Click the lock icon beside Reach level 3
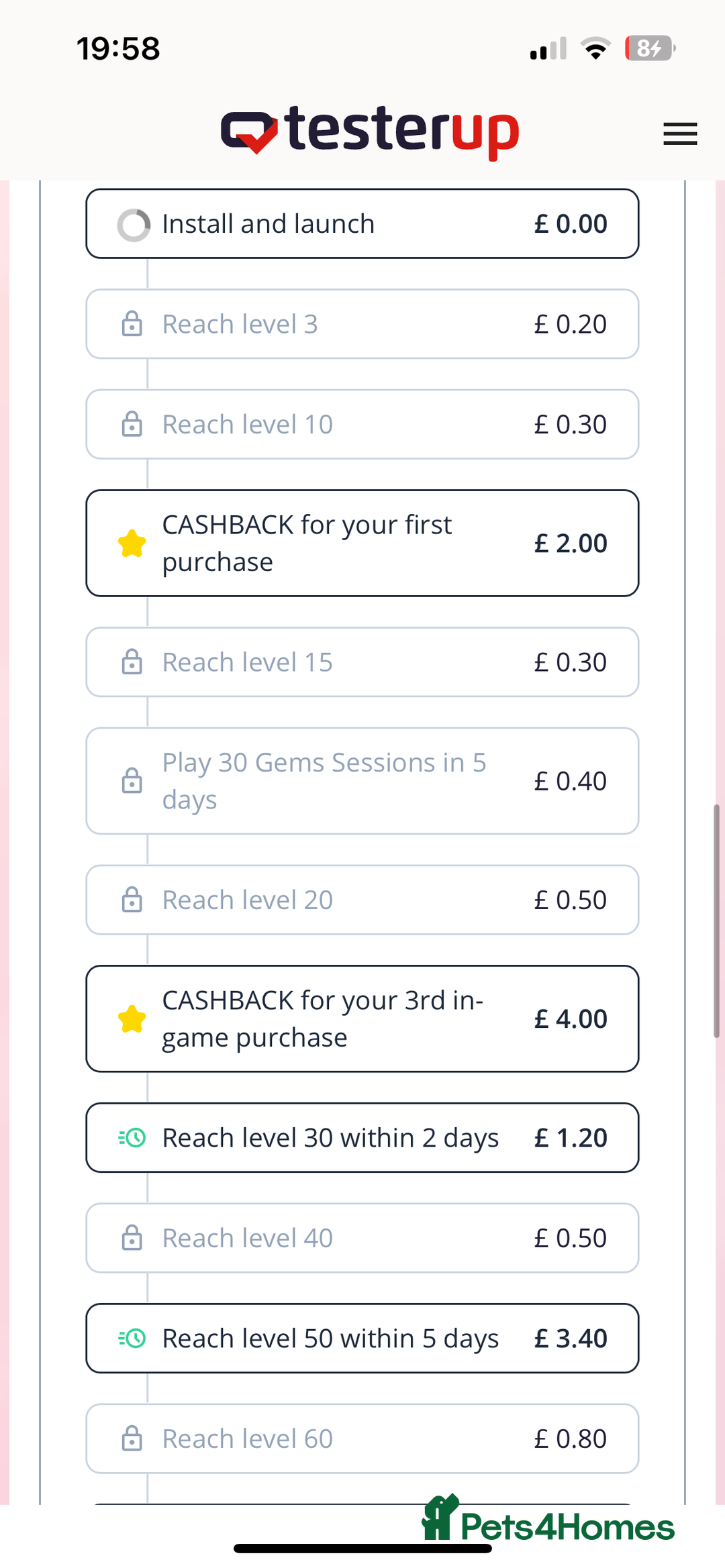The image size is (725, 1568). (x=132, y=324)
